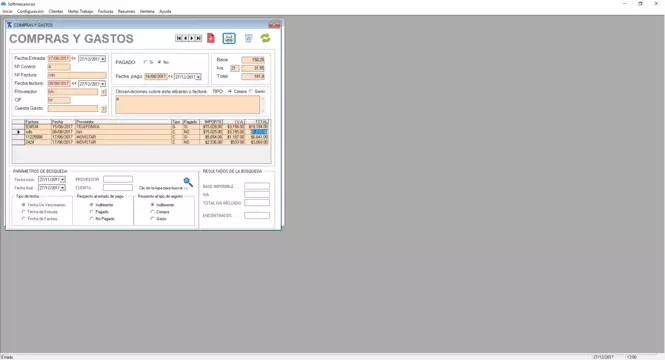This screenshot has width=665, height=360.
Task: Open the Fecha Entrada date dropdown
Action: (103, 59)
